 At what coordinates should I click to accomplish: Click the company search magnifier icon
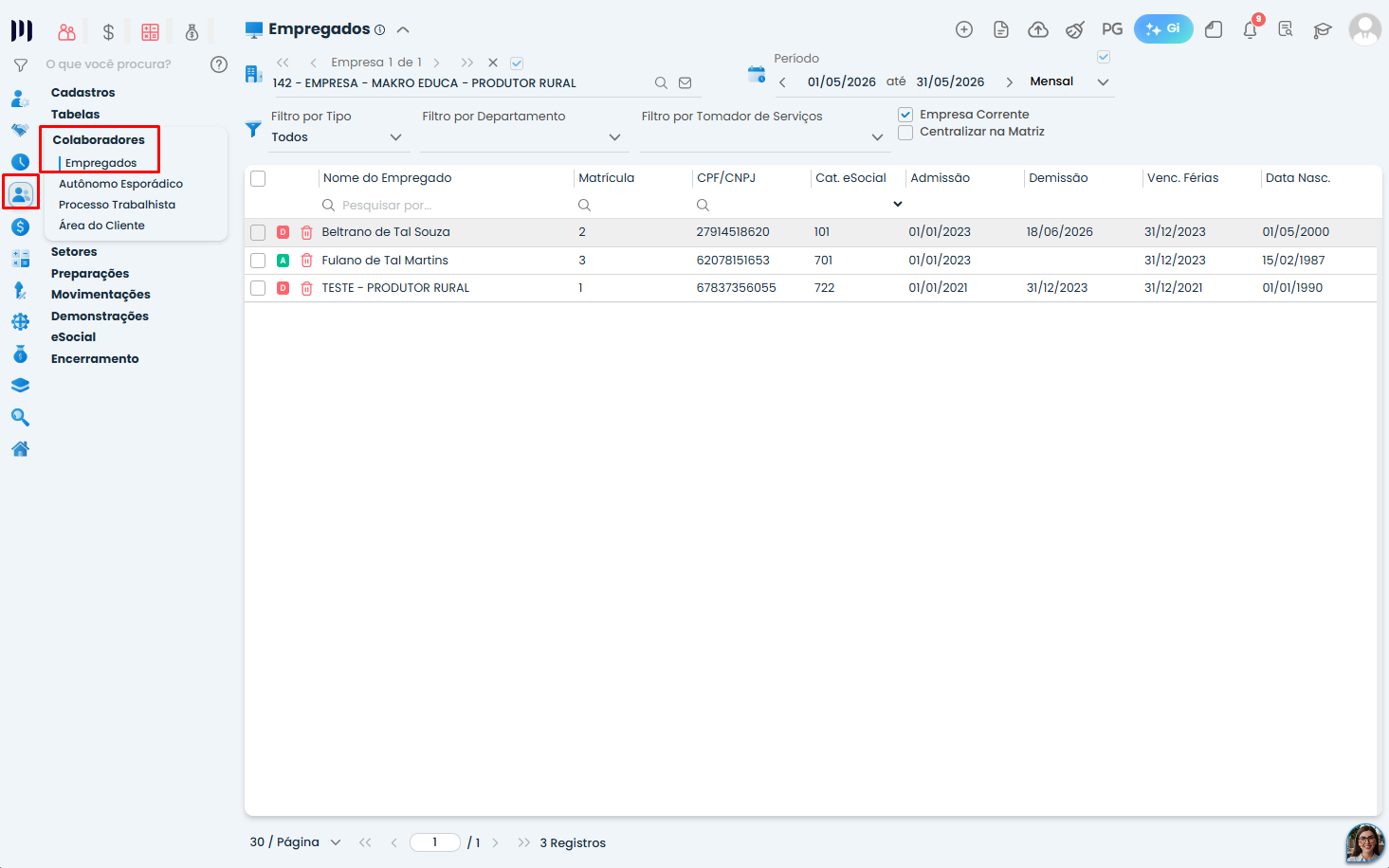(661, 83)
